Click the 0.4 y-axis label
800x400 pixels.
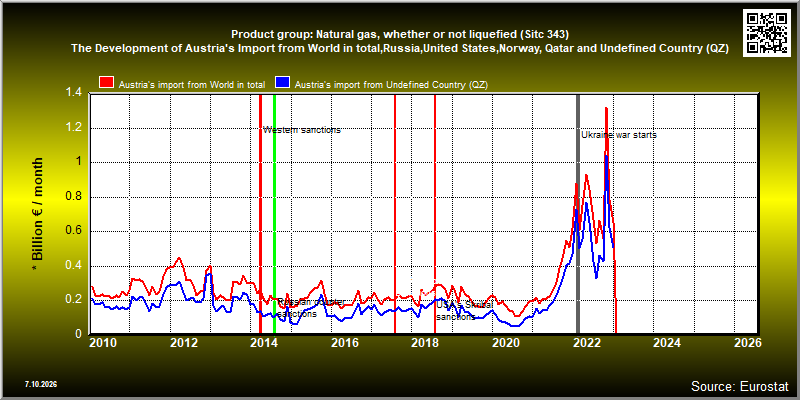click(74, 266)
